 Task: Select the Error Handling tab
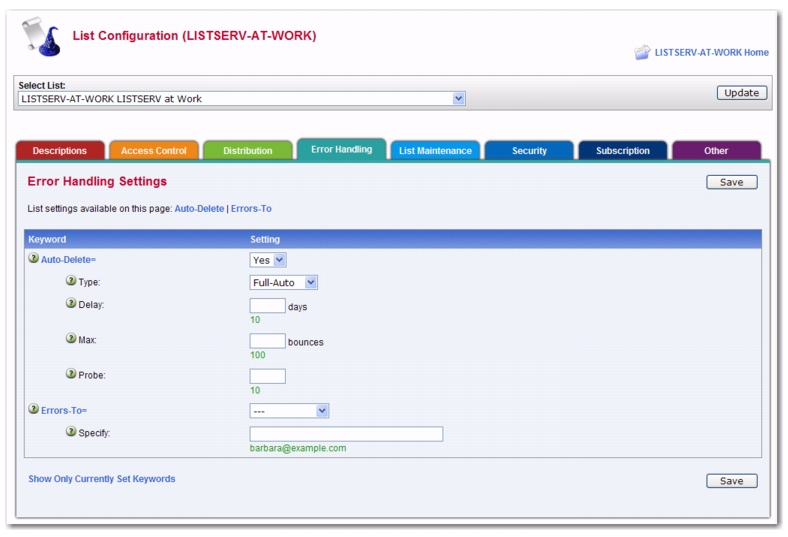(x=342, y=149)
